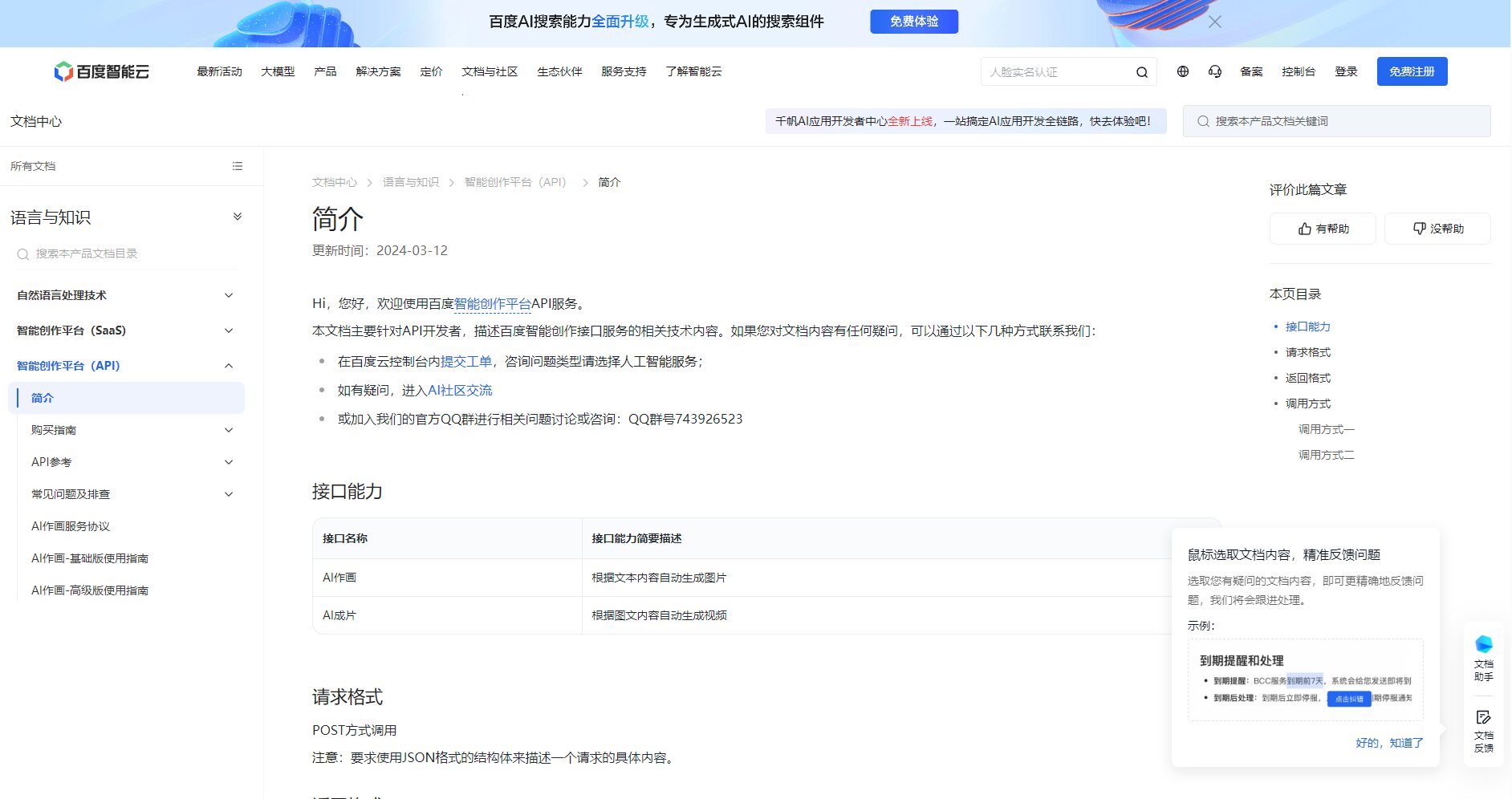Click the AI成片 table cell
Screen dimensions: 1512x799
click(447, 615)
